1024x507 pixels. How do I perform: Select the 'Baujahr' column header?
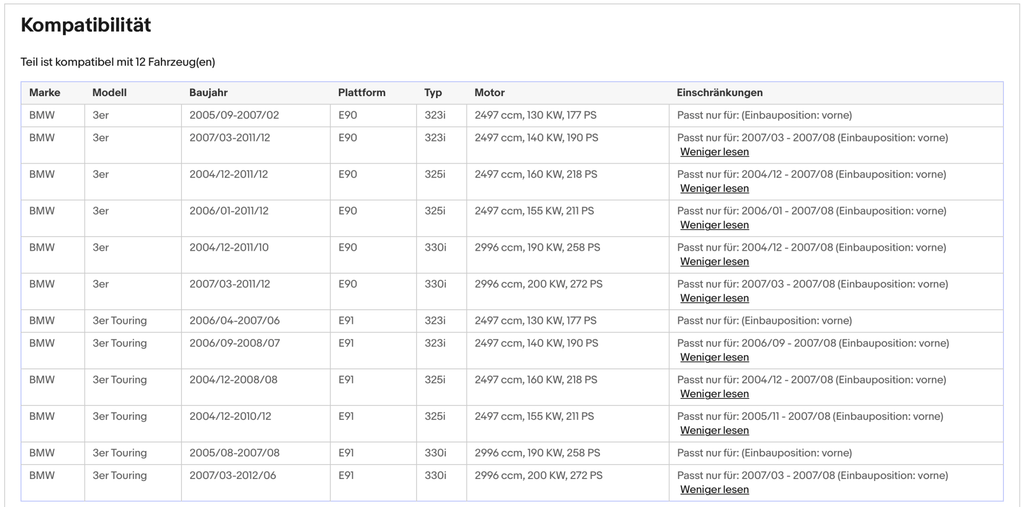point(208,93)
